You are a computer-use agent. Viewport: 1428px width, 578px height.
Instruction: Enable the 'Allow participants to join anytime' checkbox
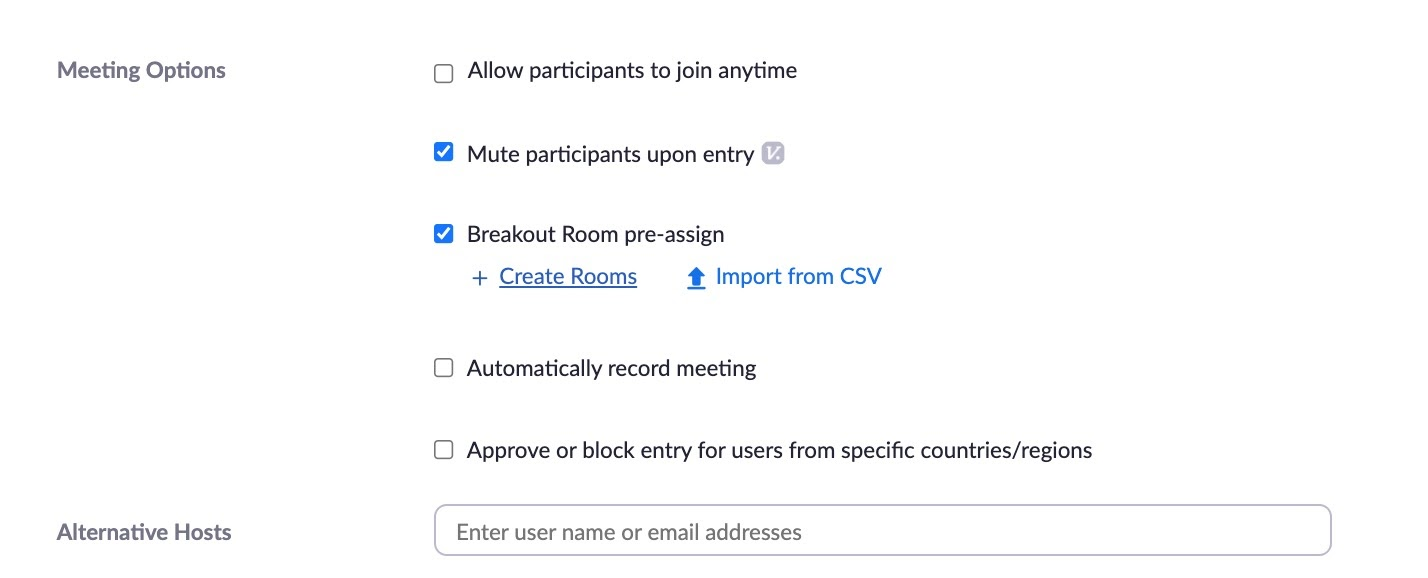[444, 73]
